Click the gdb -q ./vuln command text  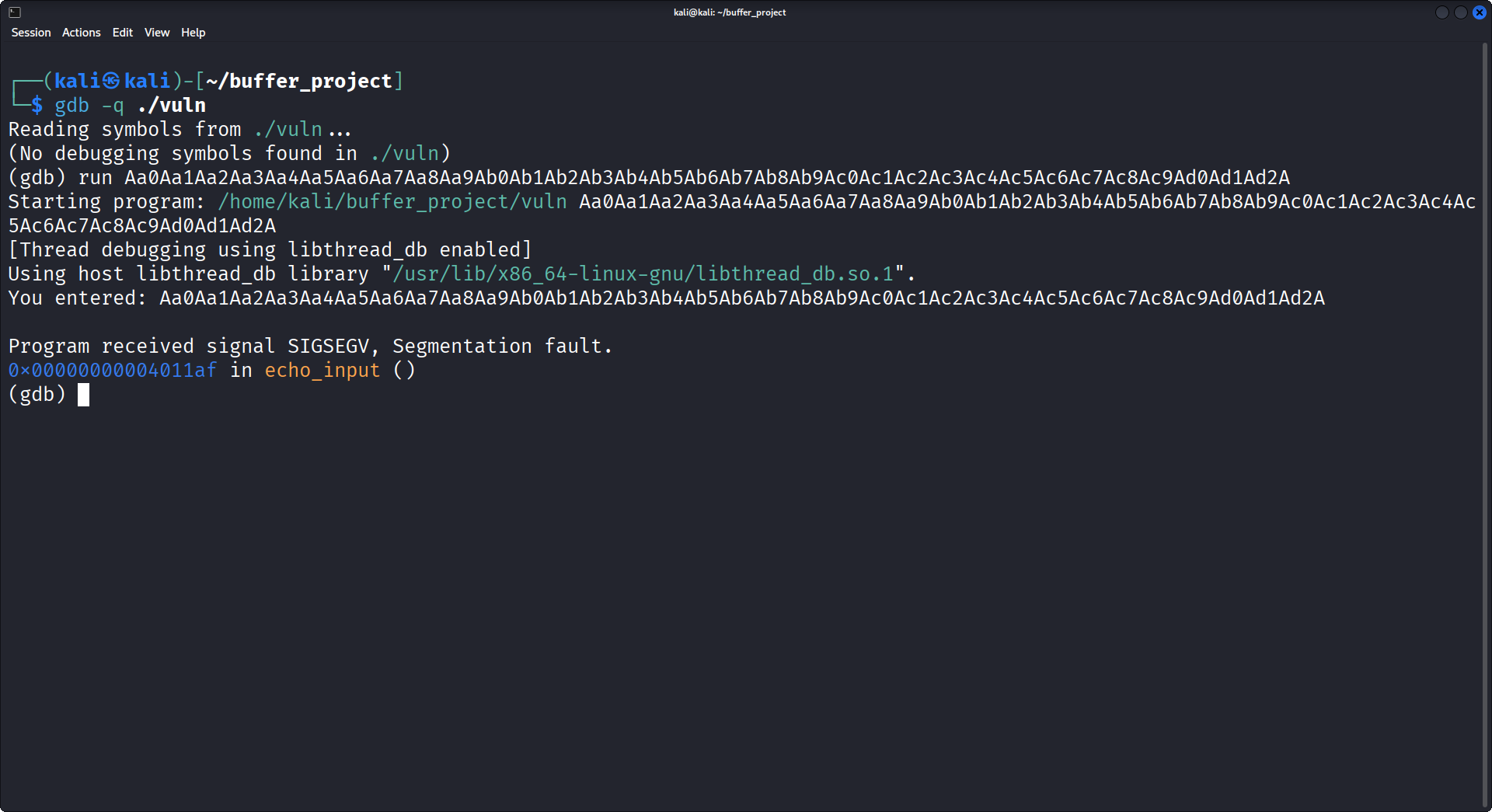point(129,105)
